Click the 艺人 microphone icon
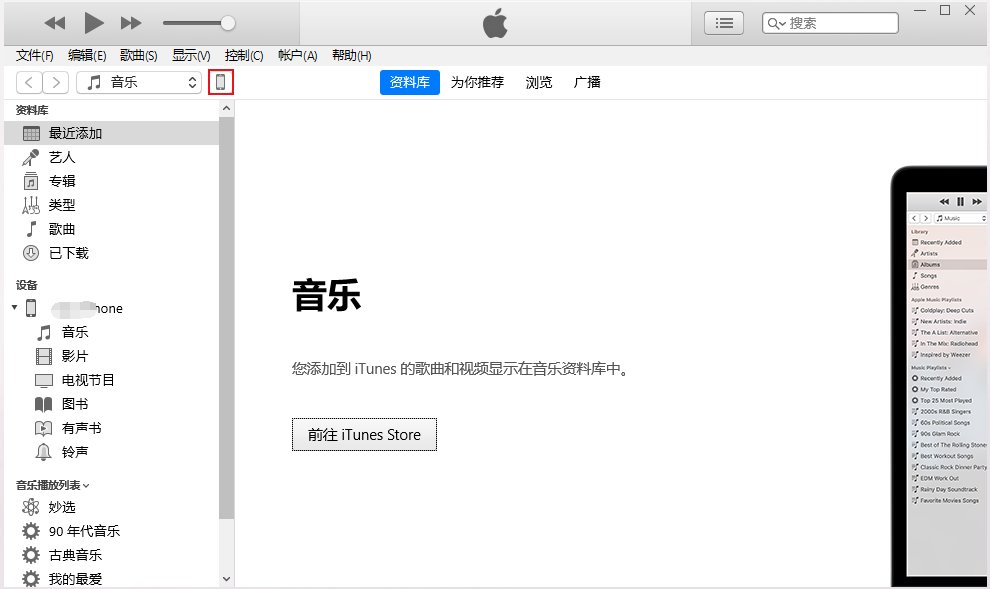Screen dimensions: 990x589 (30, 157)
